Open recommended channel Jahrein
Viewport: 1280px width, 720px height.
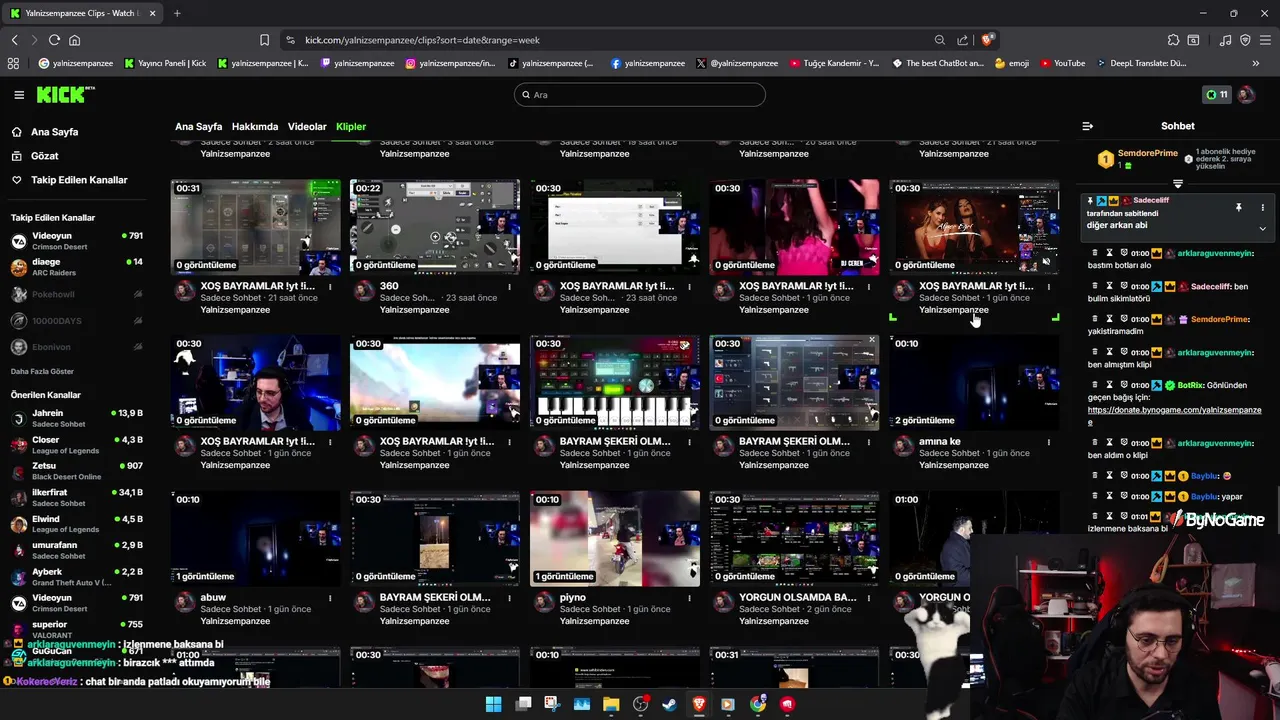[x=76, y=418]
